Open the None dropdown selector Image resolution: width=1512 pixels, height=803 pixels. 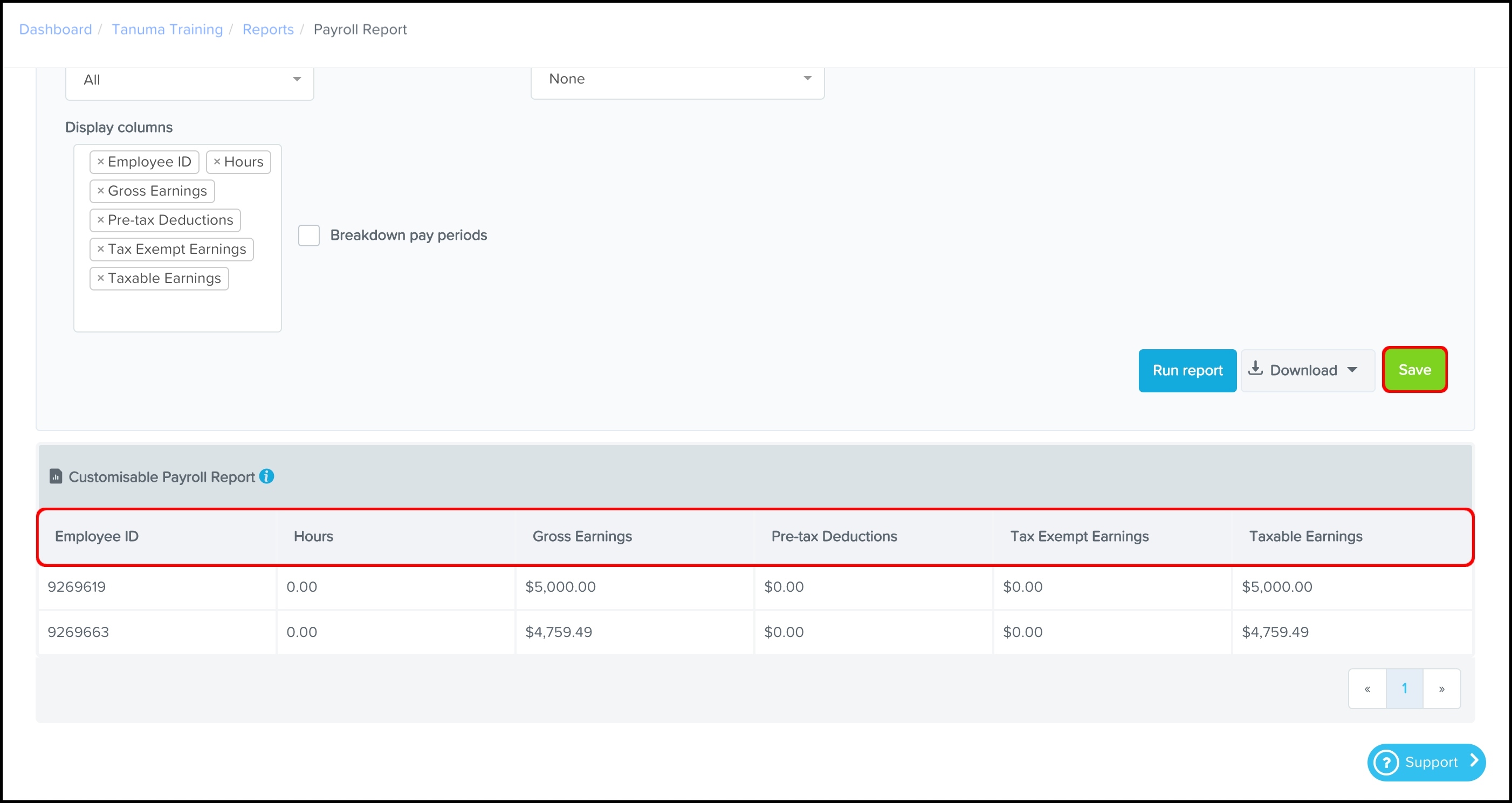pyautogui.click(x=677, y=79)
